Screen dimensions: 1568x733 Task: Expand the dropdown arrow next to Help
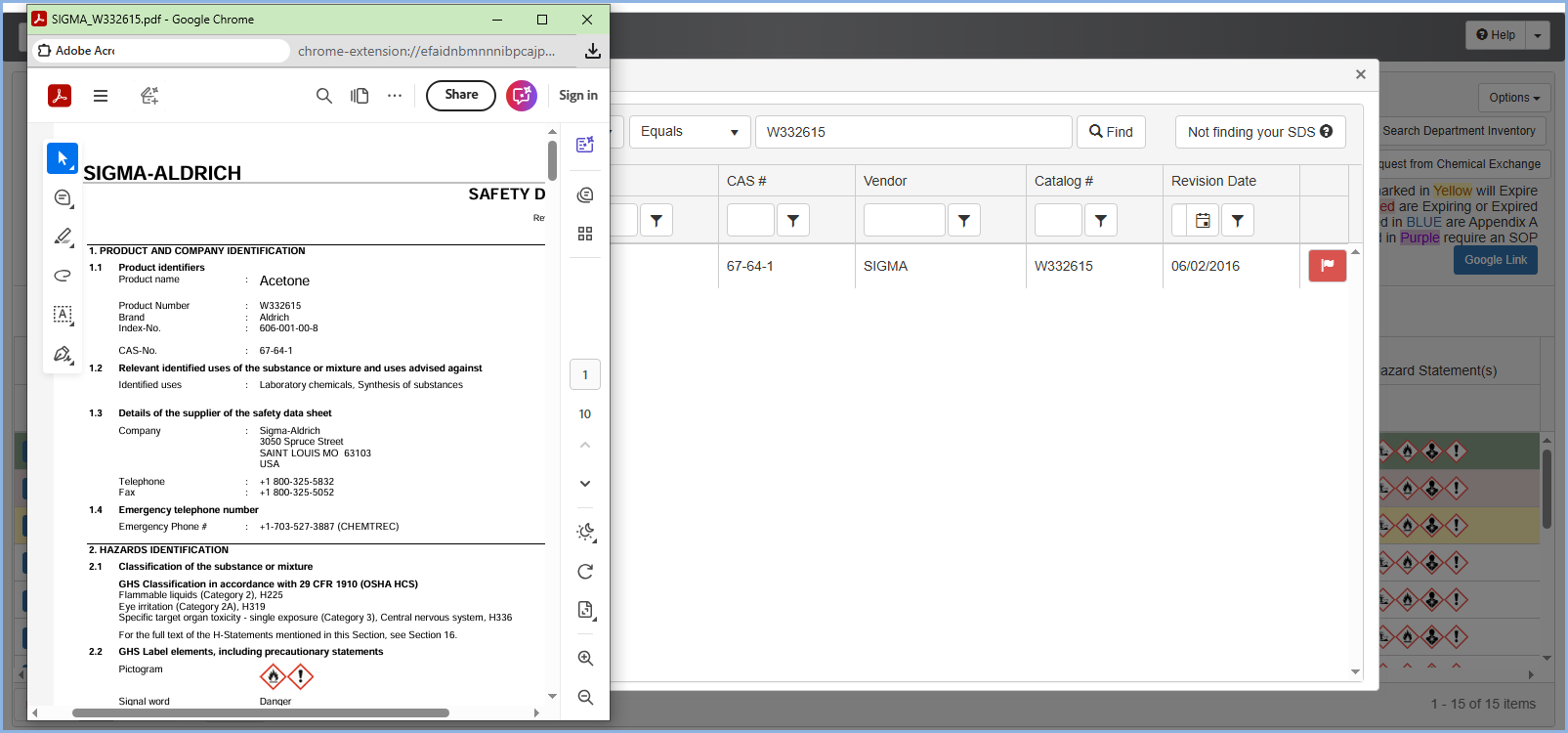click(x=1538, y=35)
